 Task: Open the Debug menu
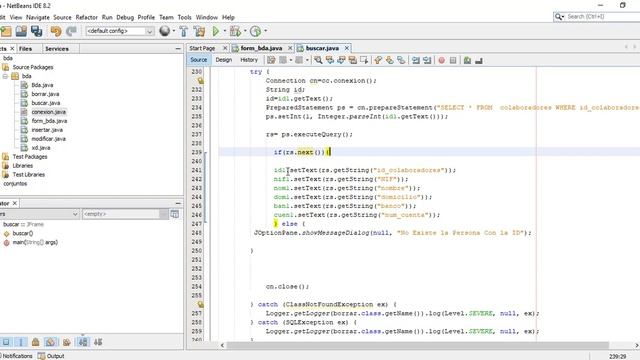coord(125,17)
